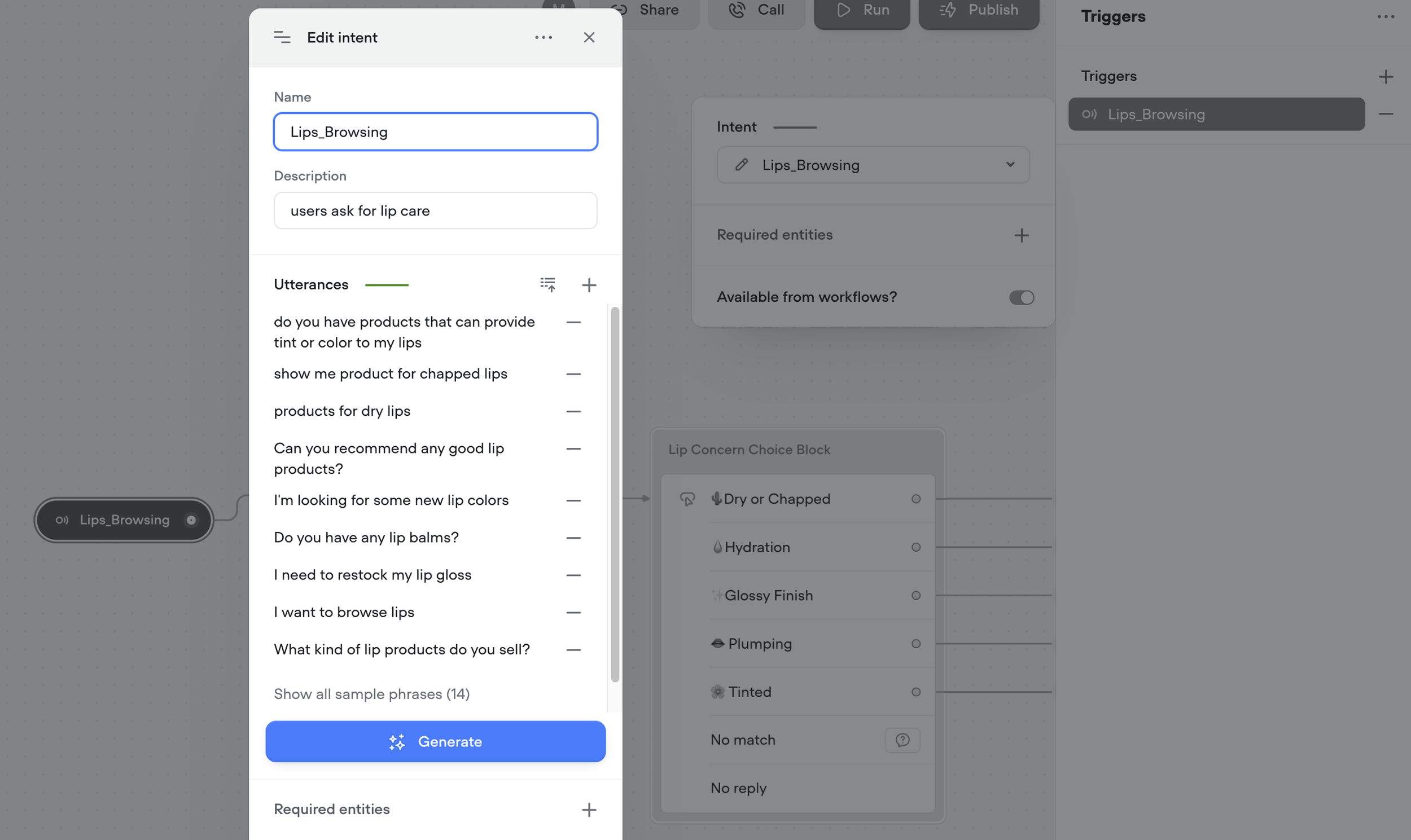Delete 'Do you have any lip balms?' utterance
This screenshot has height=840, width=1411.
point(573,538)
